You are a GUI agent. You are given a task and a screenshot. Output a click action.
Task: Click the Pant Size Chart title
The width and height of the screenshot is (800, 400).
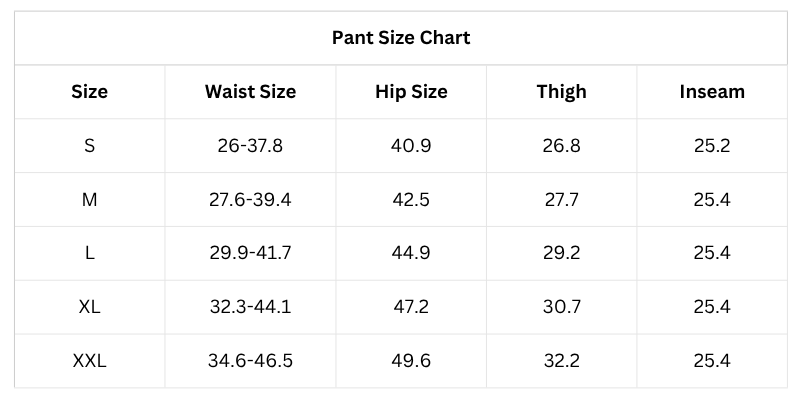(401, 38)
